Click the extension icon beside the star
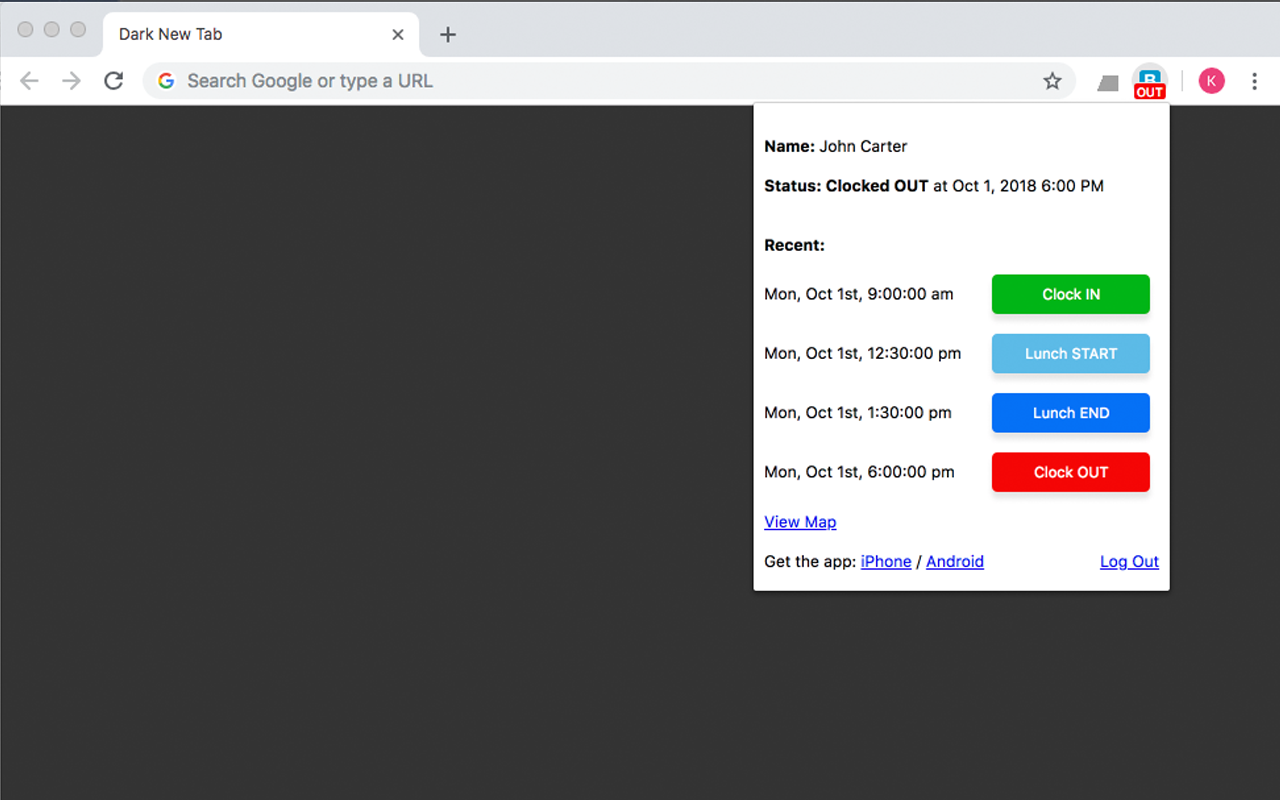The image size is (1280, 800). (1107, 81)
